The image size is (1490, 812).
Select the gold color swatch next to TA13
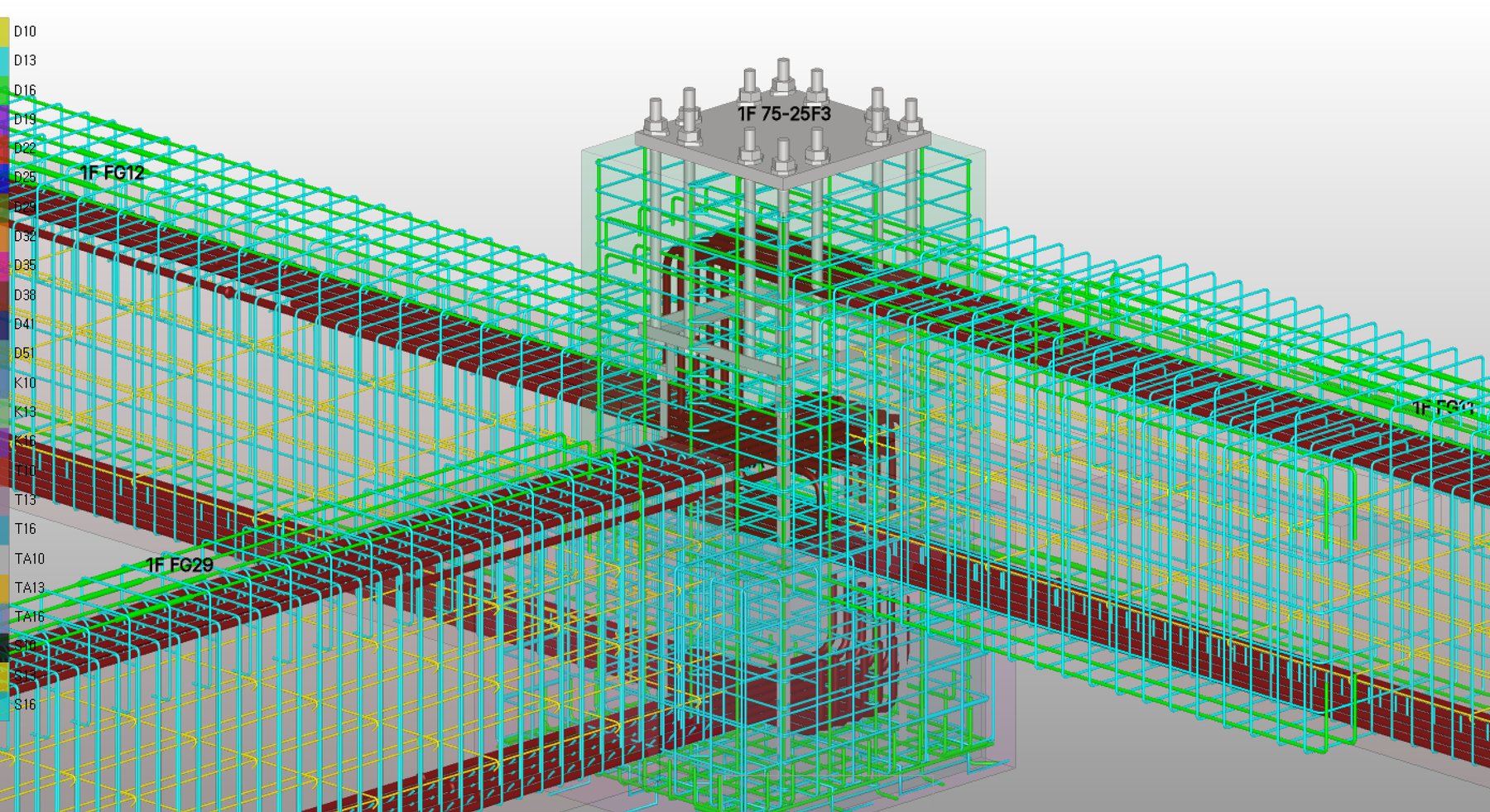tap(4, 588)
